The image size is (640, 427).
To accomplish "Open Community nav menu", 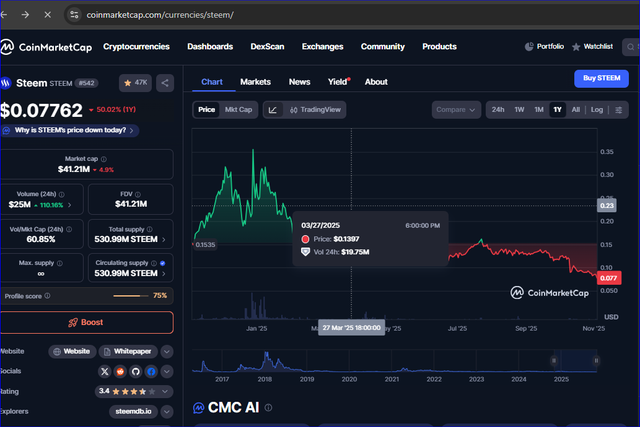I will (x=382, y=47).
